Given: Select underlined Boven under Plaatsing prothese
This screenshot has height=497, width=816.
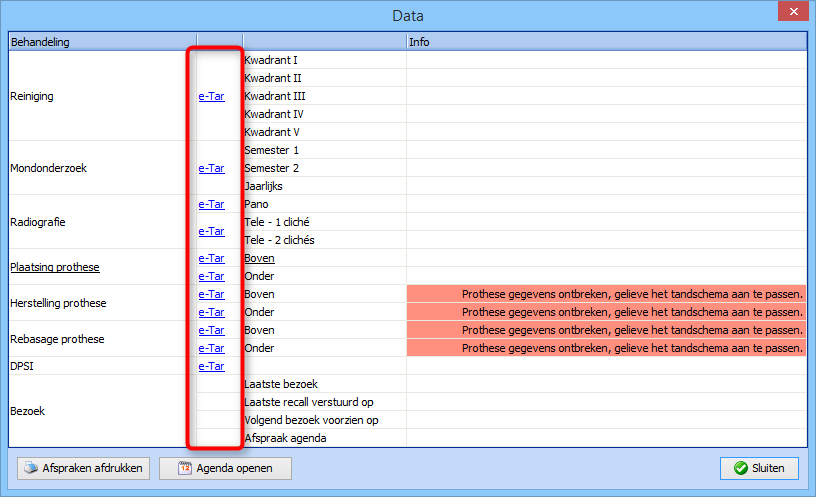Looking at the screenshot, I should tap(259, 258).
